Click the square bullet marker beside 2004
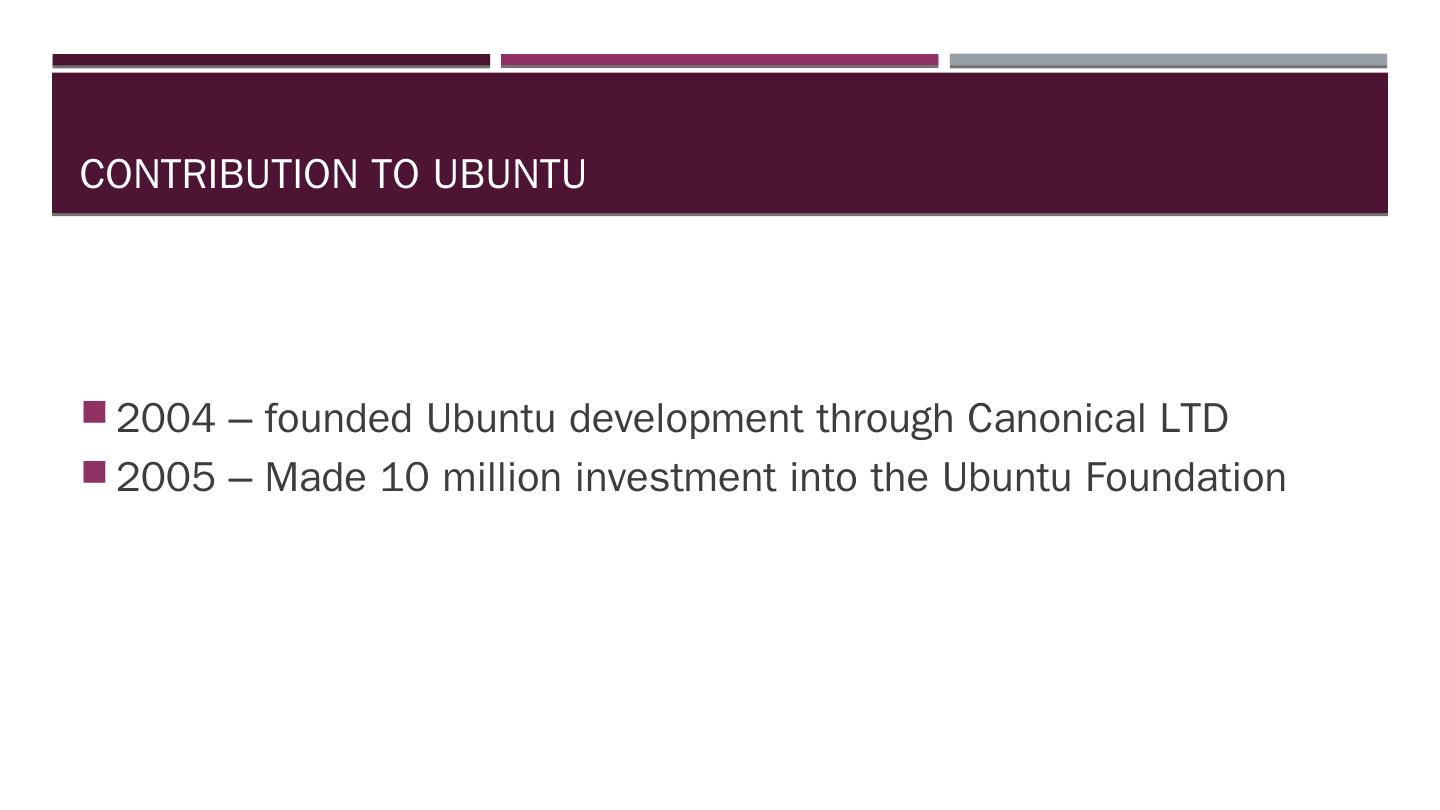1440x810 pixels. click(95, 412)
